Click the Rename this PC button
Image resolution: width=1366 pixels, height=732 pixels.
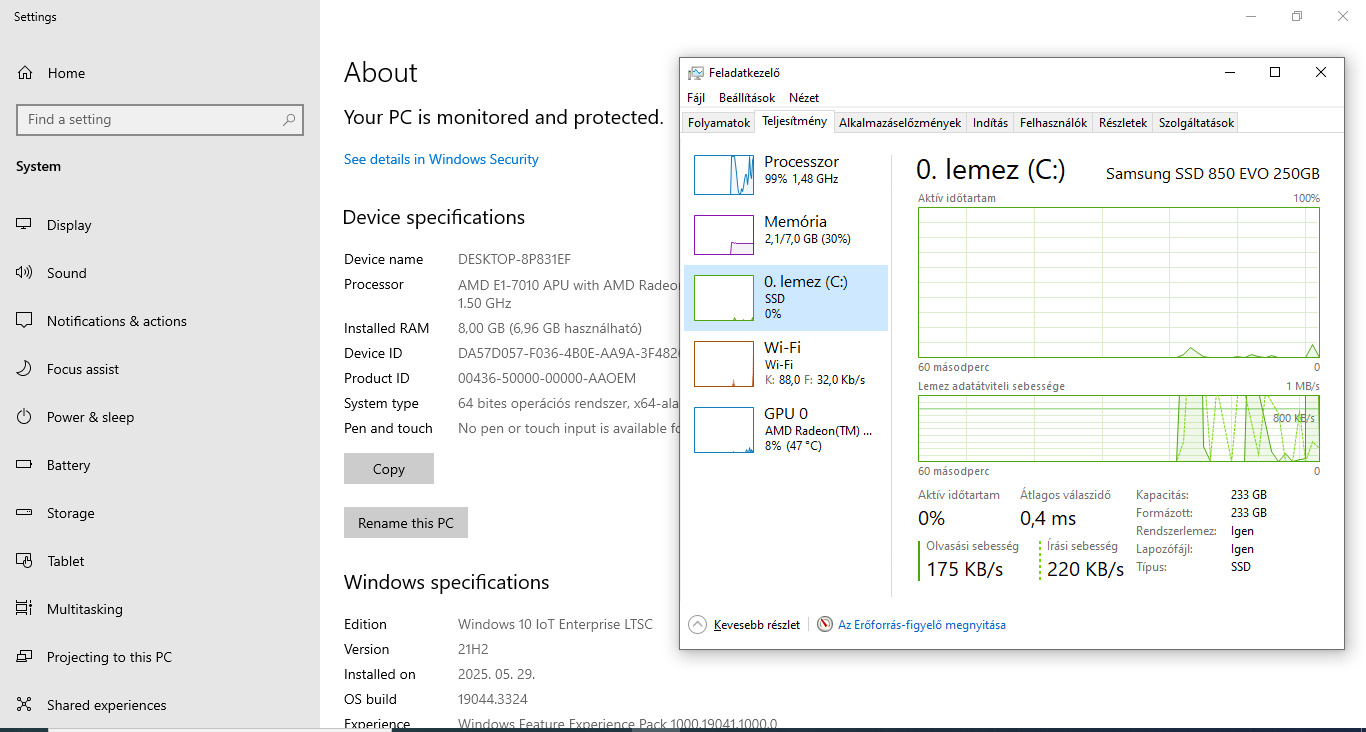[406, 523]
